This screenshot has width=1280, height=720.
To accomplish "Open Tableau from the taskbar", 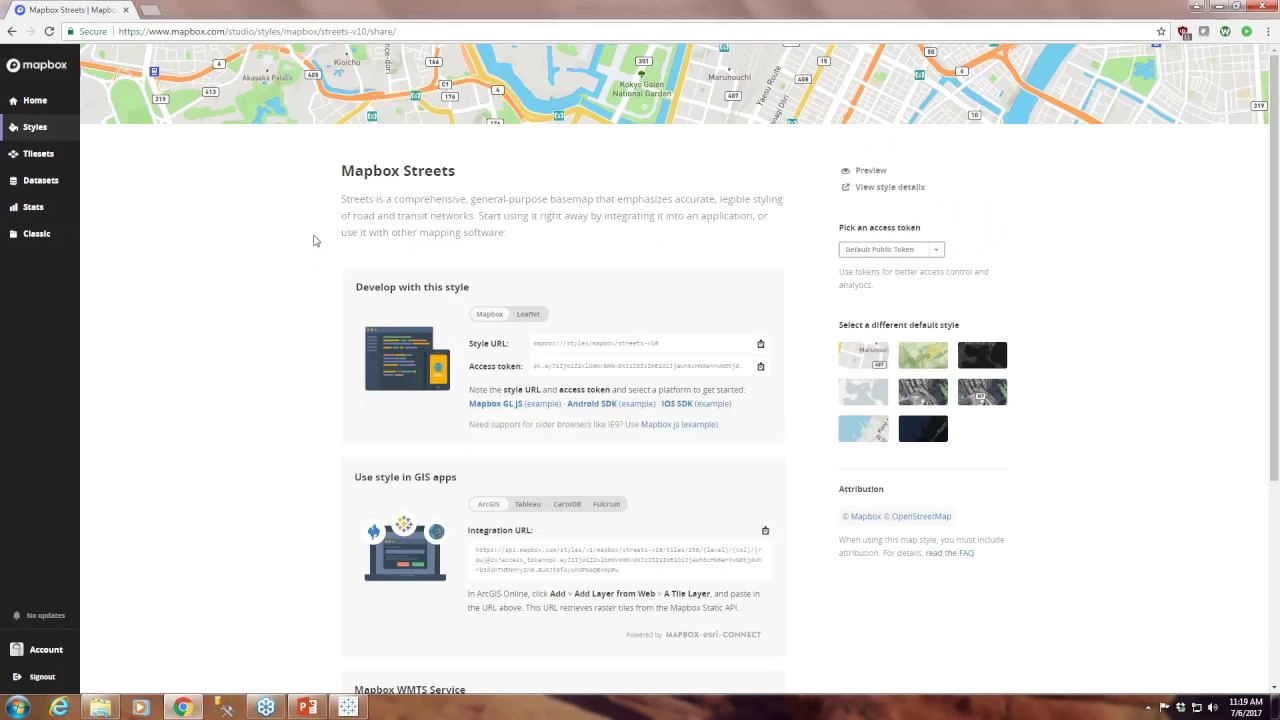I will point(348,708).
